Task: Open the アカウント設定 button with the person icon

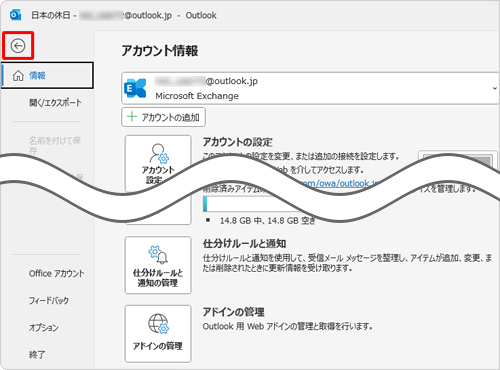Action: click(158, 163)
